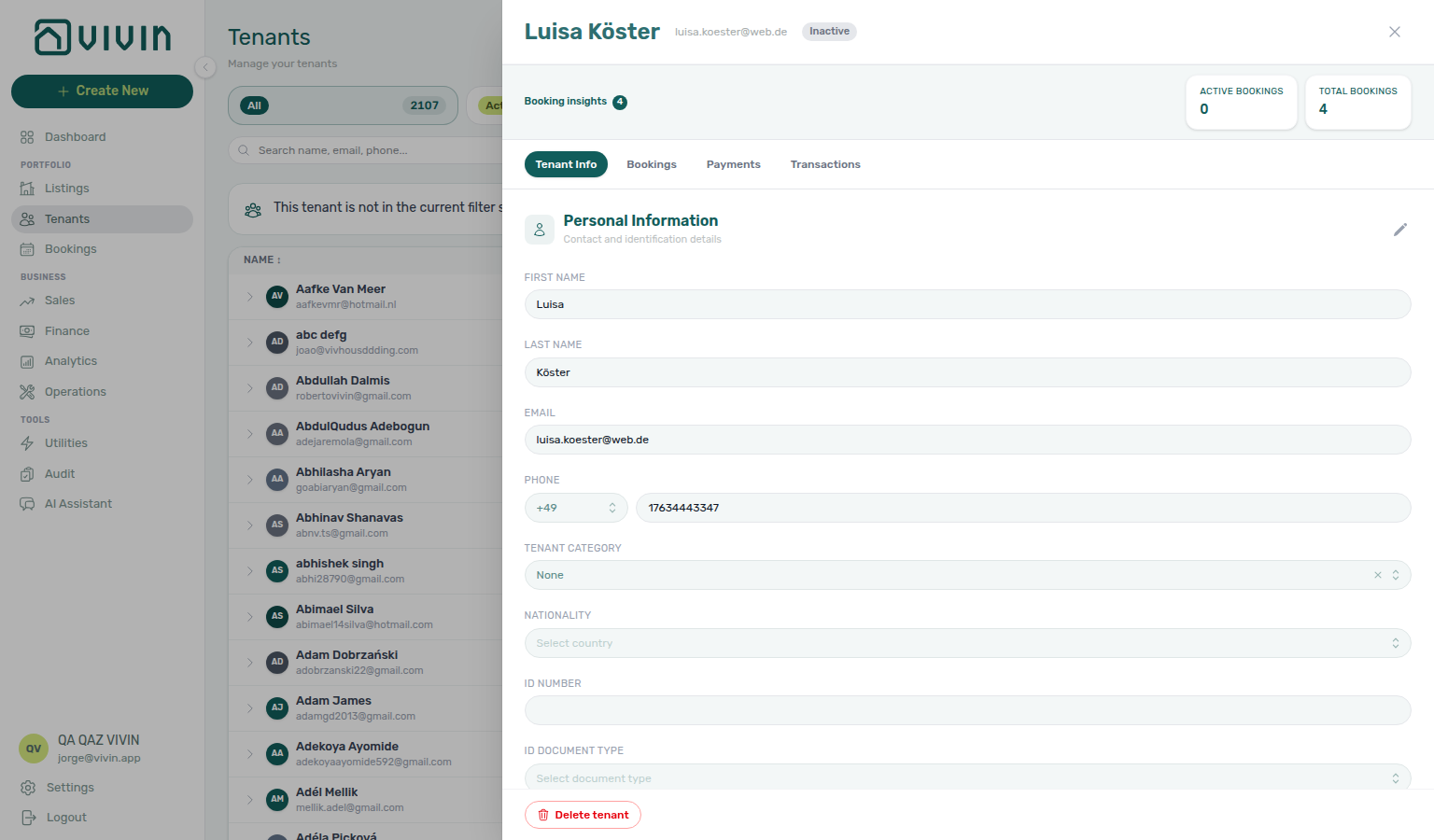Click the Create New button

coord(102,91)
